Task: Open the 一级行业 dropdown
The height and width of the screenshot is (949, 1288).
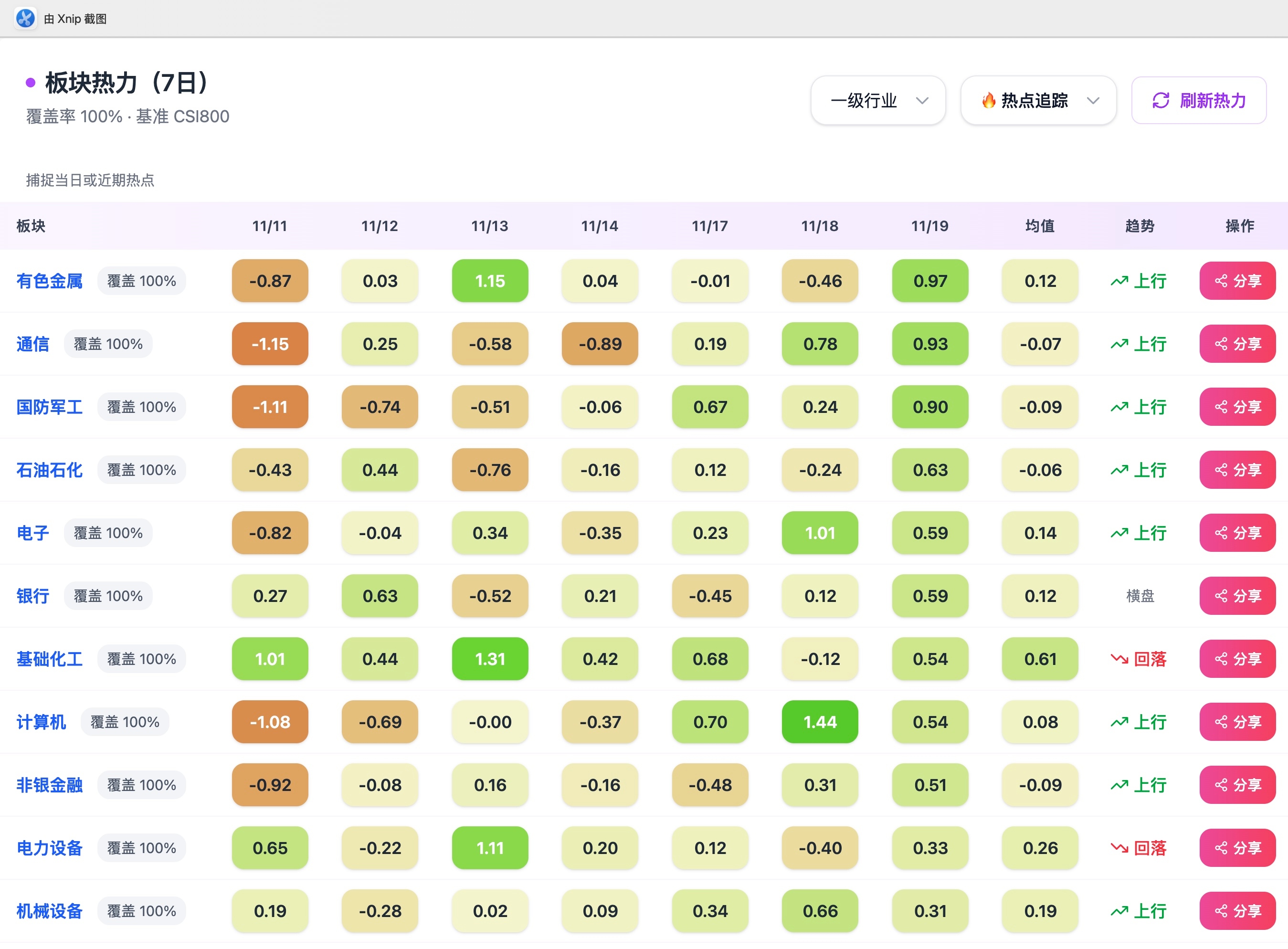Action: [878, 101]
